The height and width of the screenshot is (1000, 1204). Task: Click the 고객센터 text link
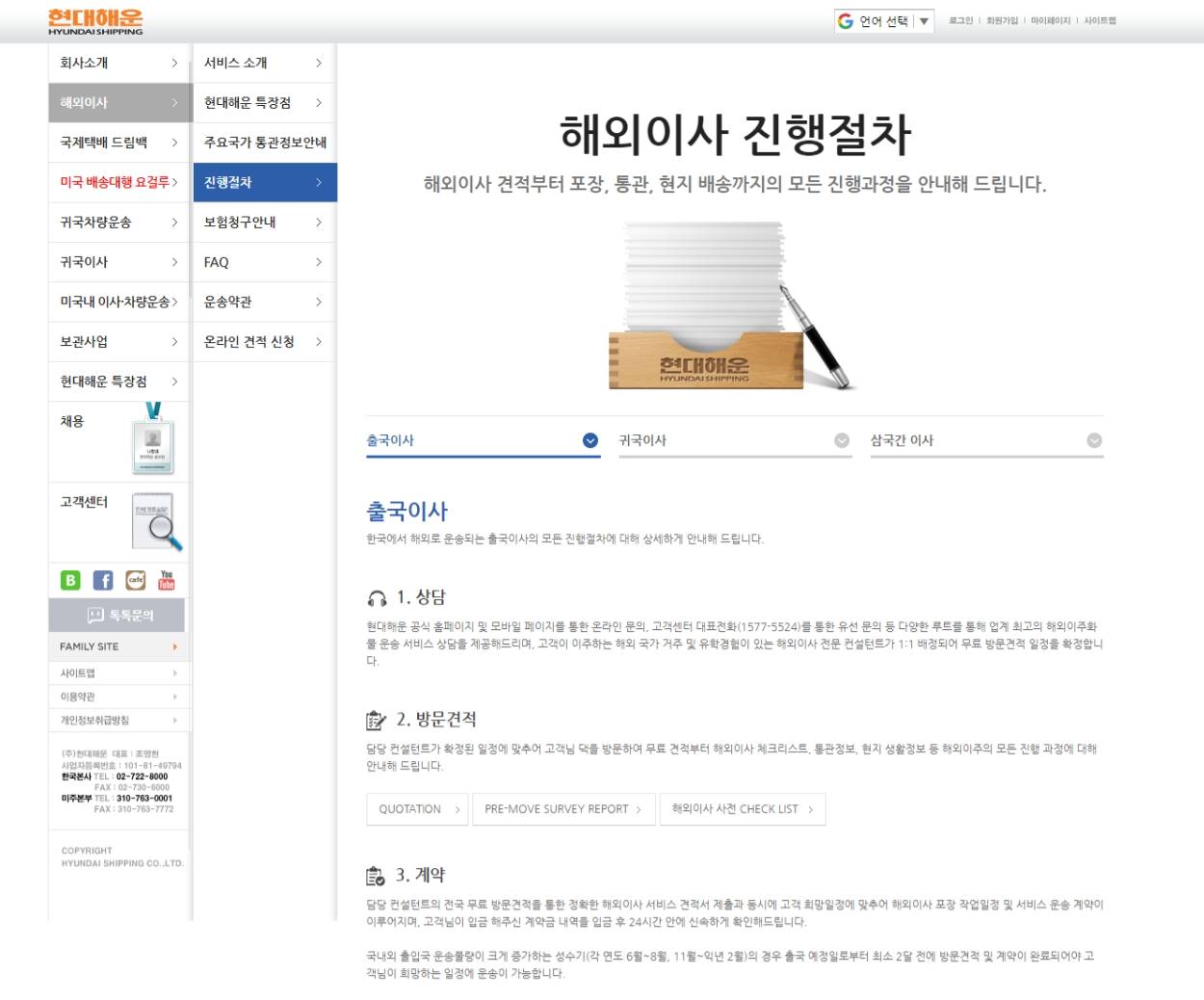[84, 502]
